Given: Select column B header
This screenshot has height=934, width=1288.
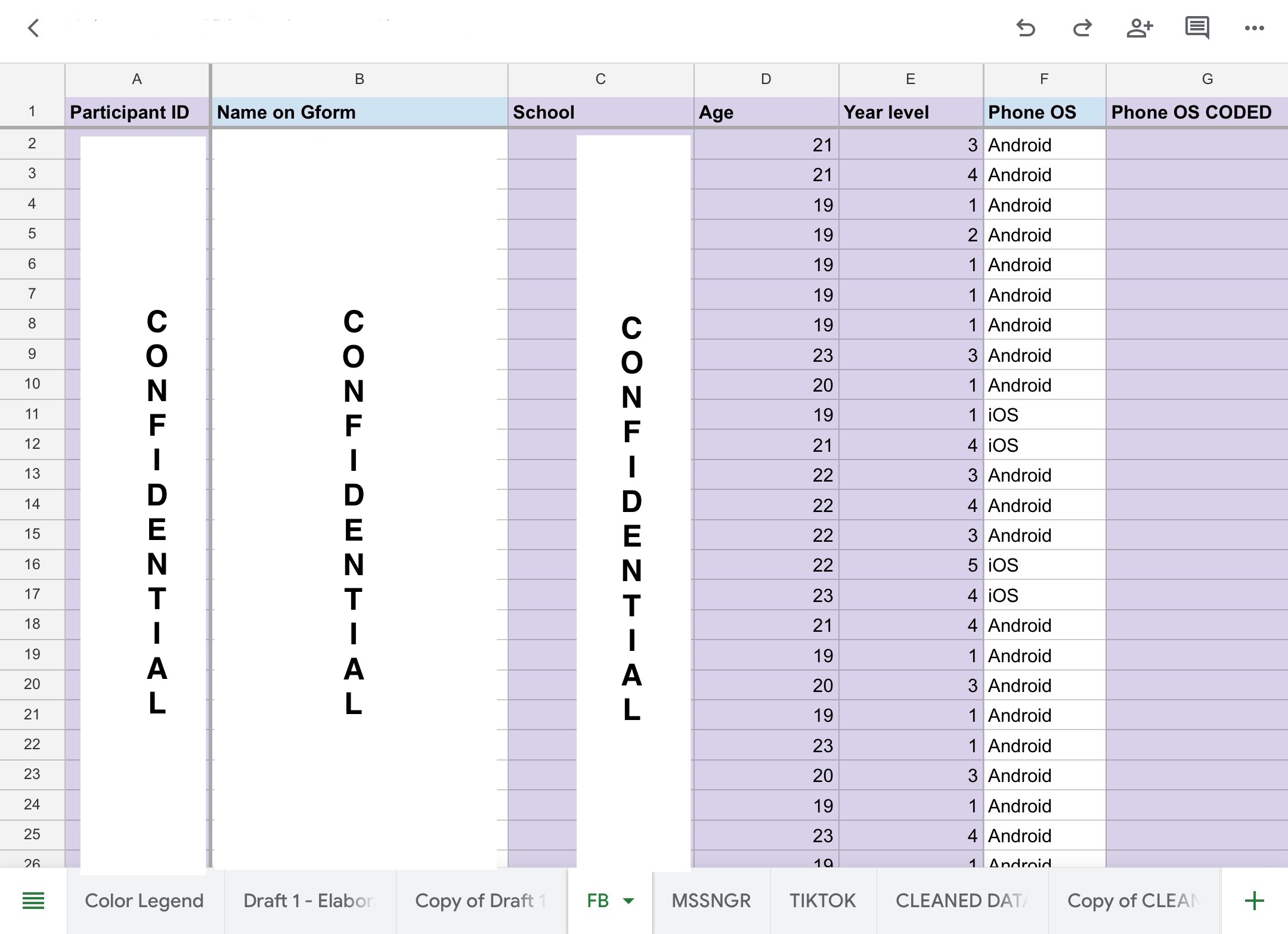Looking at the screenshot, I should tap(360, 80).
